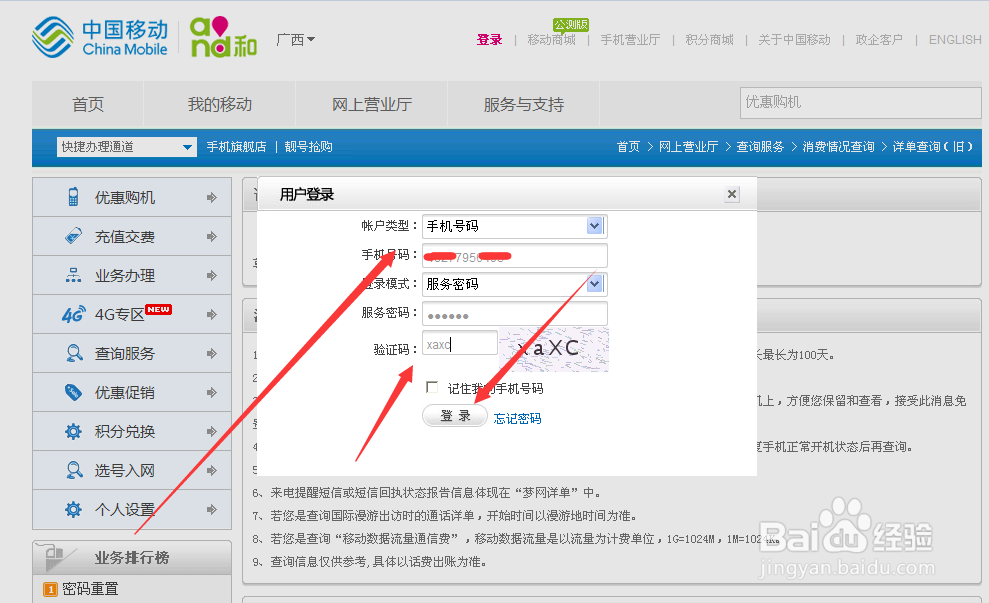The width and height of the screenshot is (989, 603).
Task: Click the arrow icon on 查询服务 row
Action: coord(211,353)
